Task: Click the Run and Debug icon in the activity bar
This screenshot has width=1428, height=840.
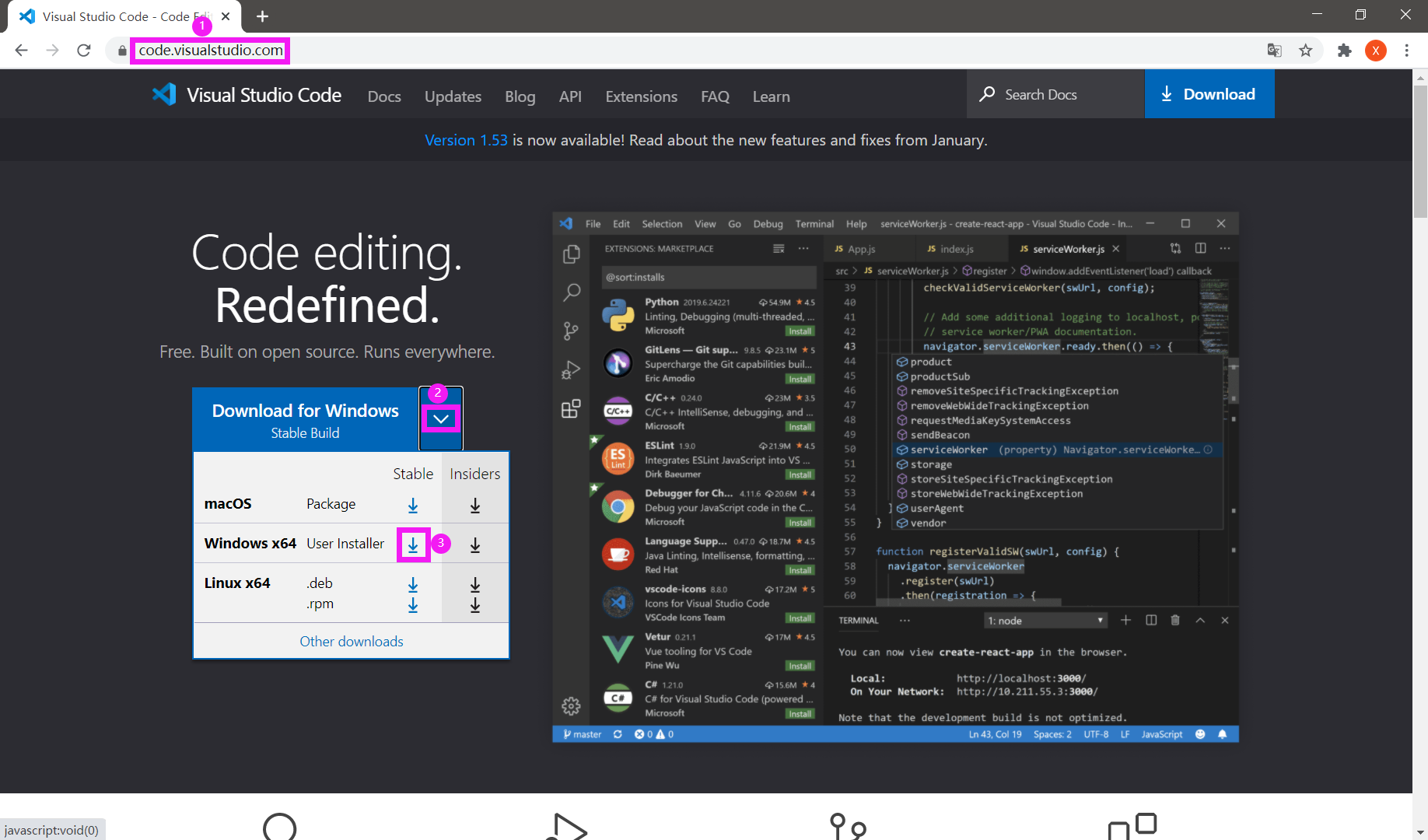Action: [572, 370]
